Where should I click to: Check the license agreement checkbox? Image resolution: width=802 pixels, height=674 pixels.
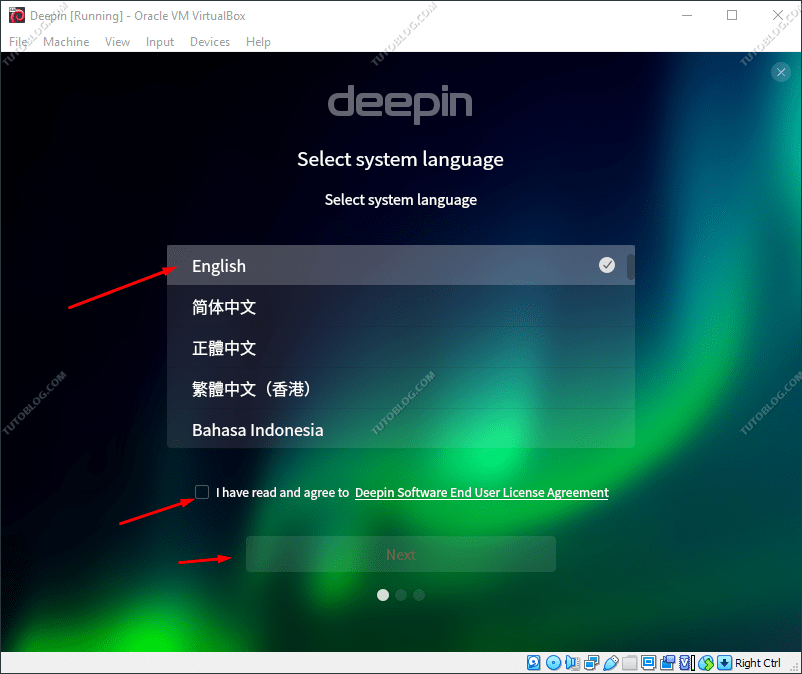(x=202, y=492)
